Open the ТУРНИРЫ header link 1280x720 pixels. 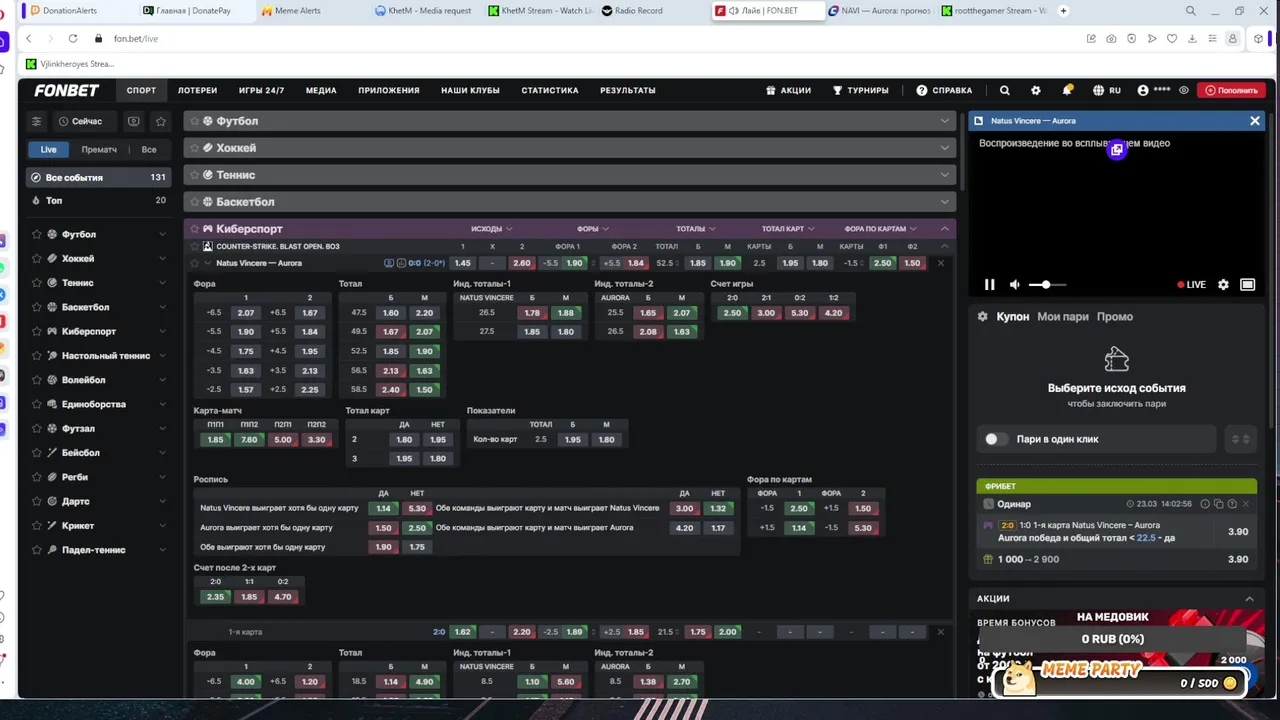pos(860,90)
